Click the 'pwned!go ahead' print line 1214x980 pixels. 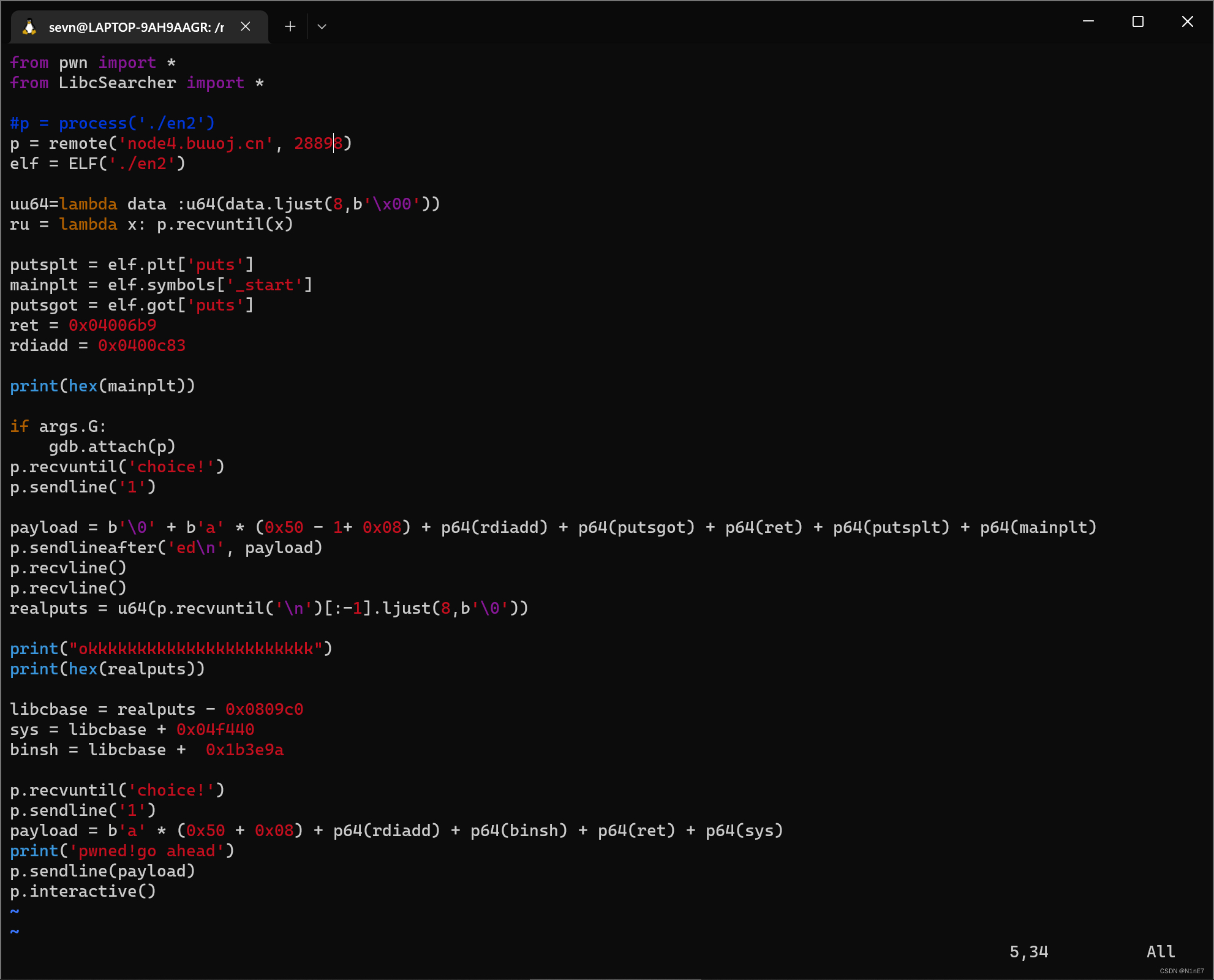pyautogui.click(x=123, y=851)
